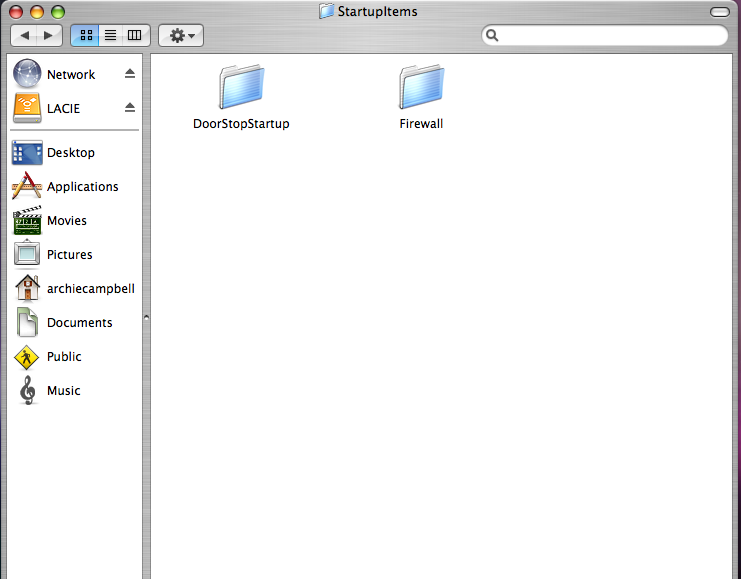
Task: Click the sidebar divider grip handle
Action: pyautogui.click(x=146, y=318)
